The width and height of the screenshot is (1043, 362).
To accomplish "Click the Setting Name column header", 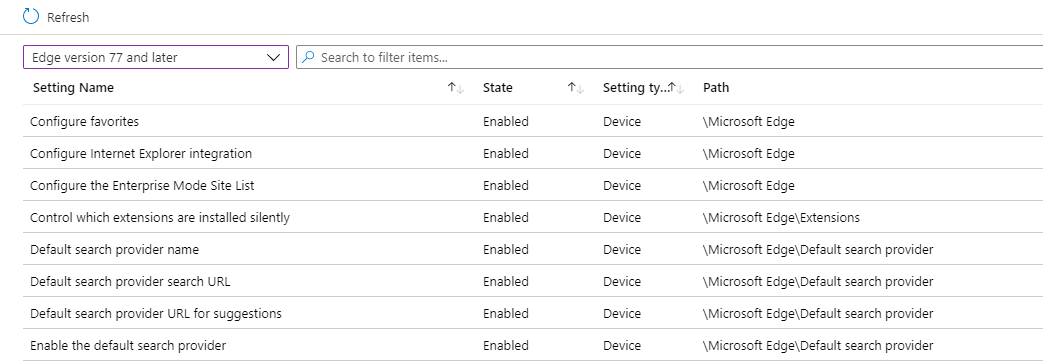I will (73, 88).
